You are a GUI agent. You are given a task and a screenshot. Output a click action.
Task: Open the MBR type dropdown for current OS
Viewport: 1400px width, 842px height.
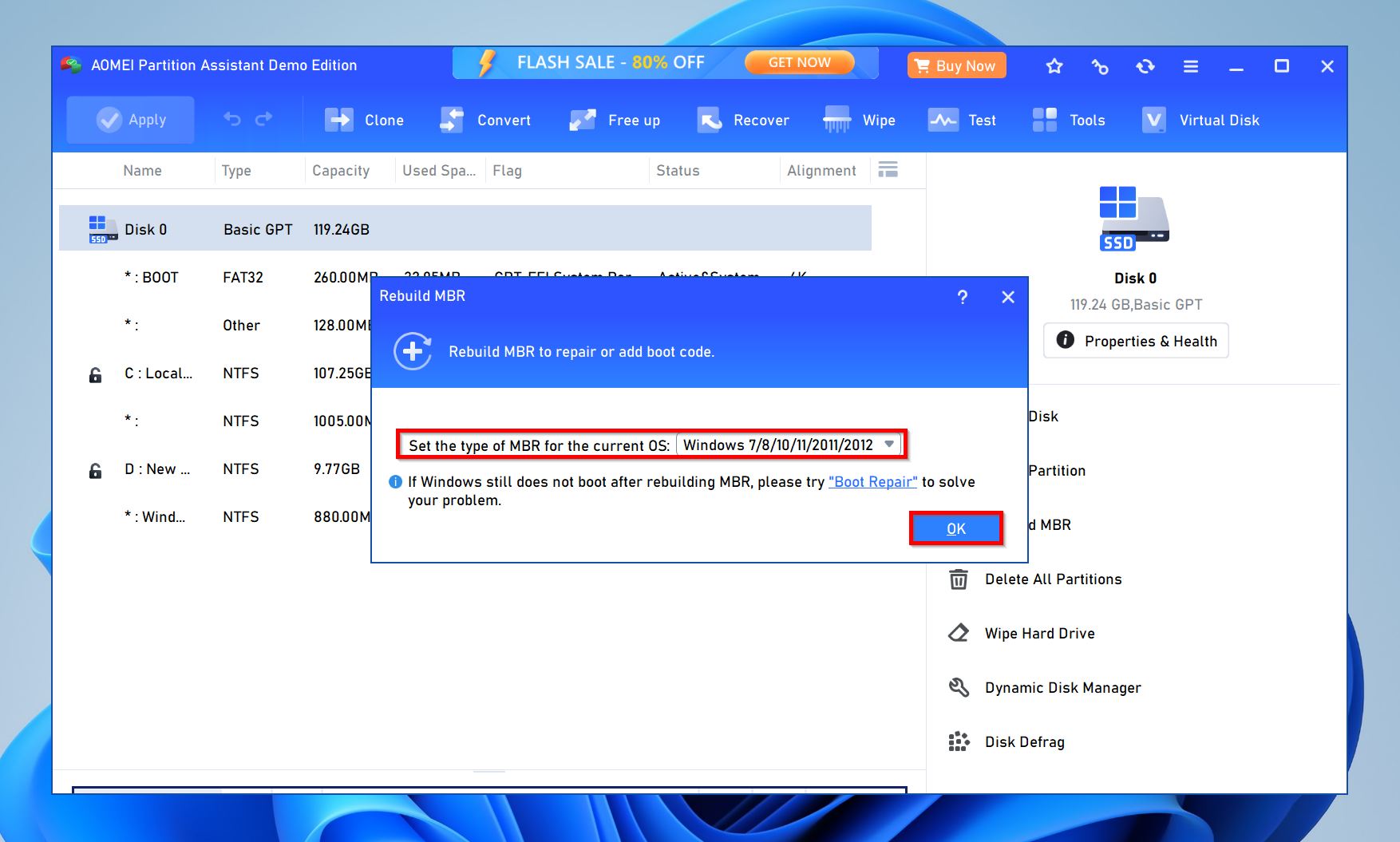pos(889,445)
